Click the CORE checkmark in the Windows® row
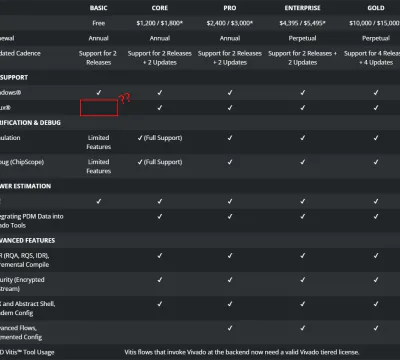Screen dimensions: 400x360 pos(160,93)
